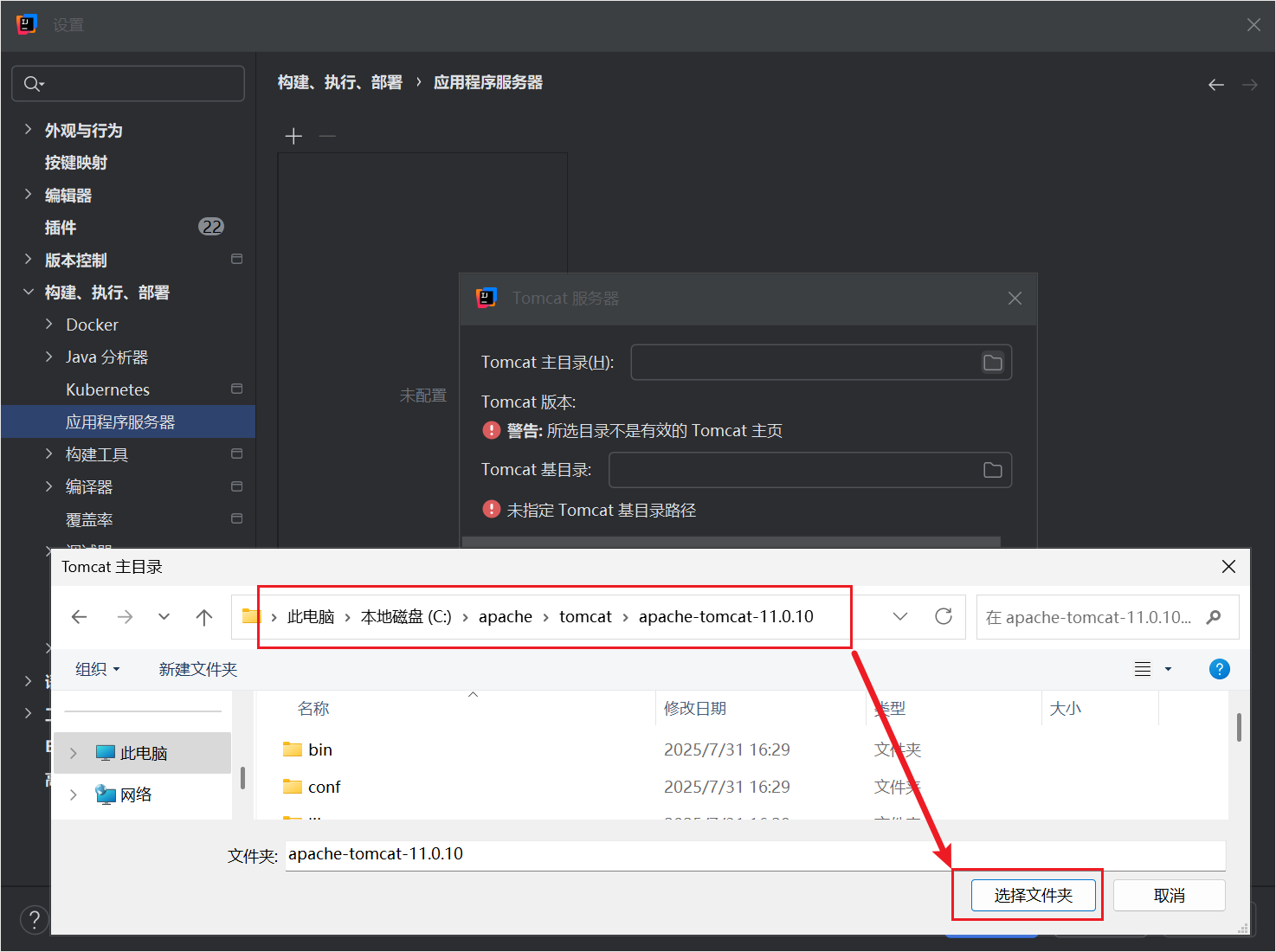Expand 外观与行为 settings group
Viewport: 1276px width, 952px height.
coord(28,130)
